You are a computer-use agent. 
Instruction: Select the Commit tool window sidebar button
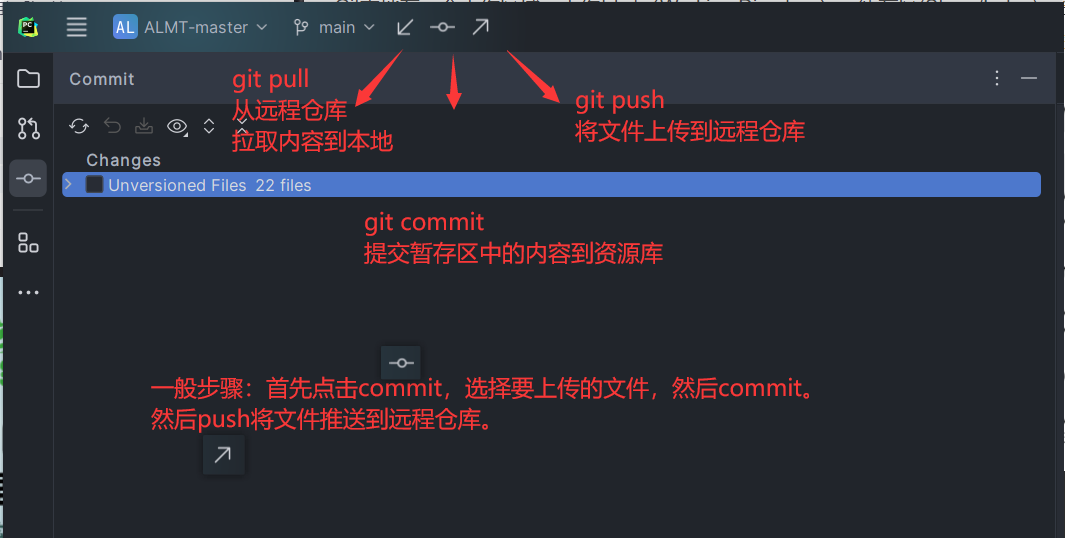28,179
